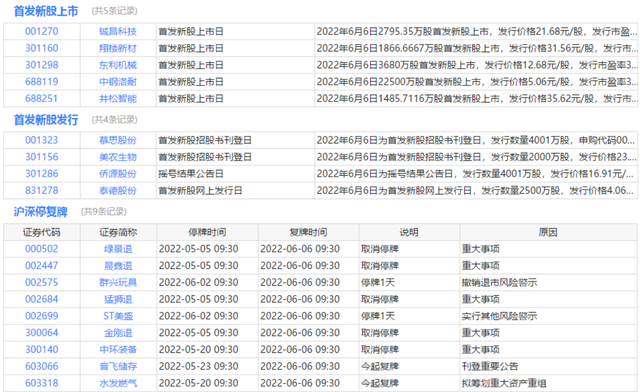Image resolution: width=640 pixels, height=392 pixels.
Task: Select the 实行其他风险警示 reason cell
Action: point(548,316)
